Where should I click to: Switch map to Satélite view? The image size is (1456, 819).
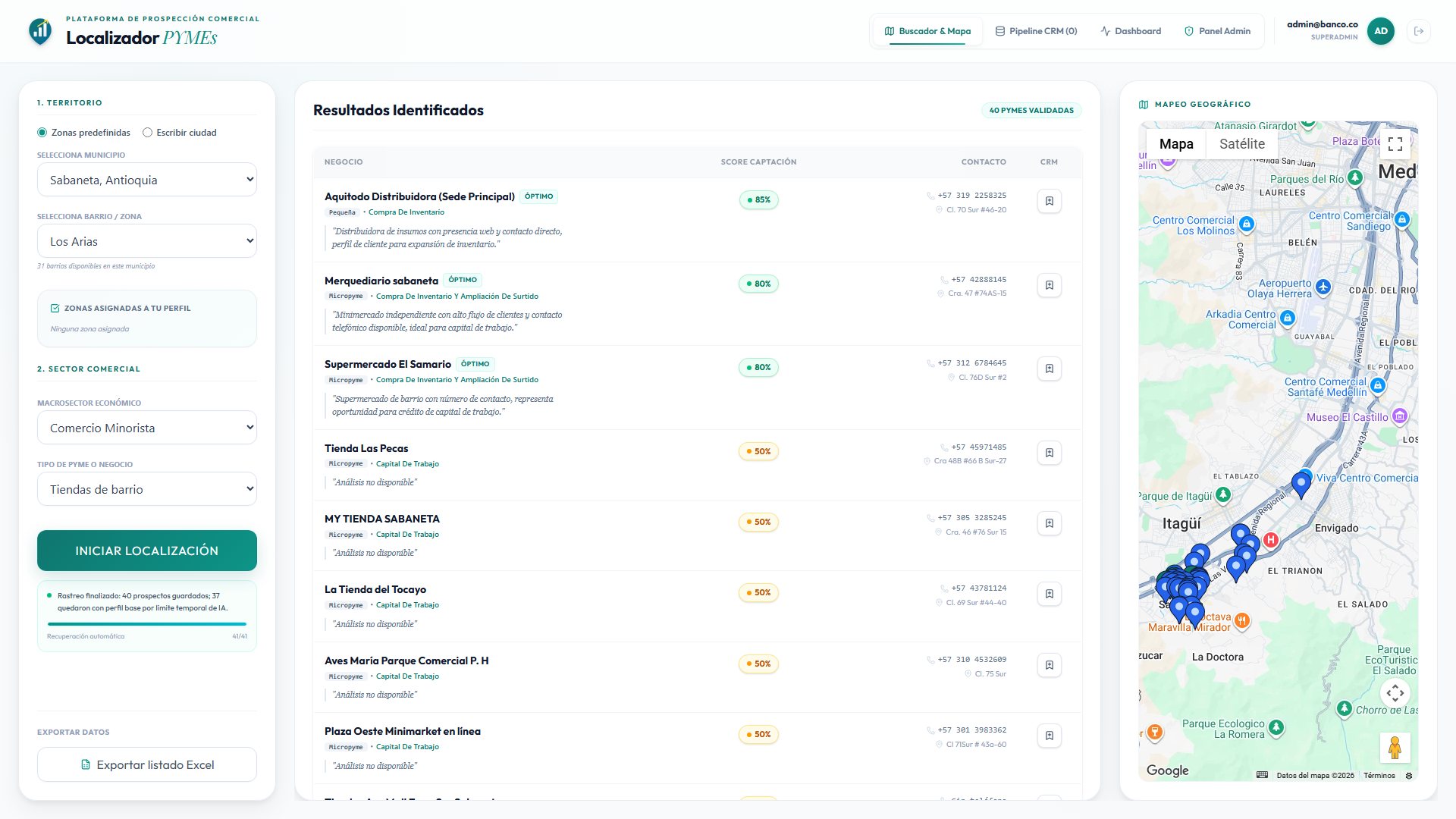point(1242,144)
